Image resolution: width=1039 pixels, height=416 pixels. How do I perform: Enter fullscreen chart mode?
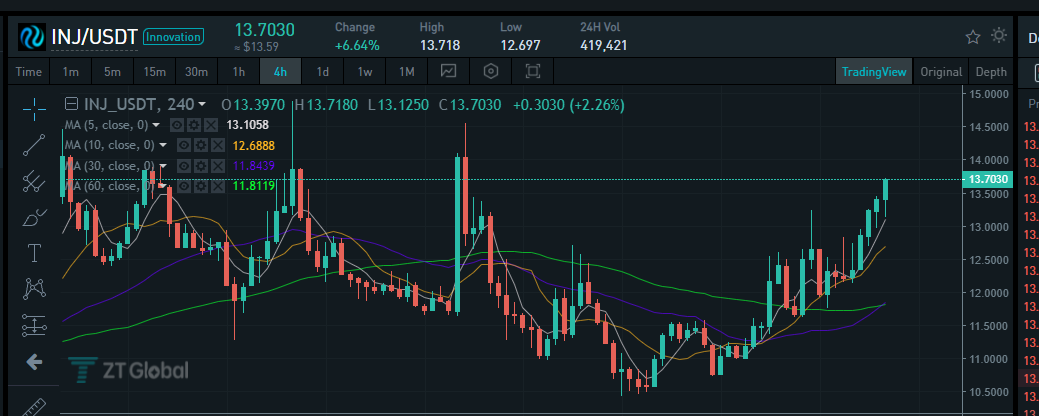pyautogui.click(x=532, y=71)
